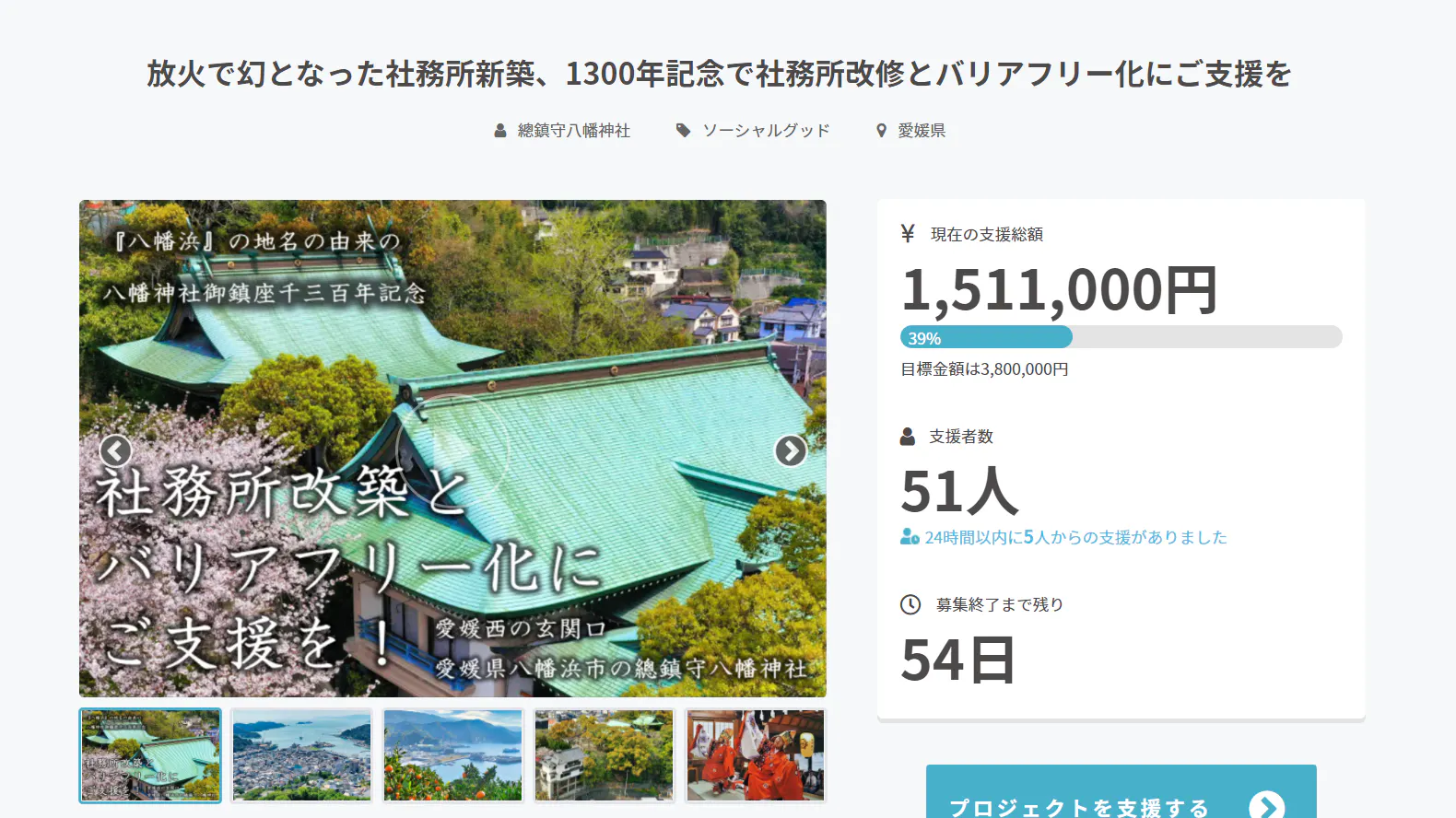Click the map pin icon beside 愛媛県

coord(881,131)
